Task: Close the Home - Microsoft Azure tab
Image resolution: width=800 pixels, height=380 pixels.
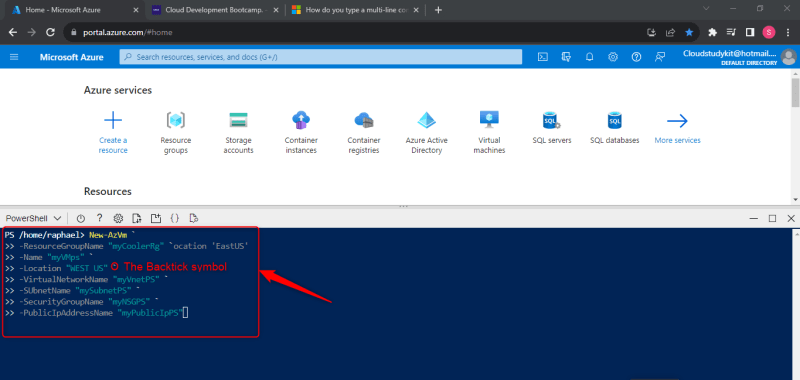Action: 135,10
